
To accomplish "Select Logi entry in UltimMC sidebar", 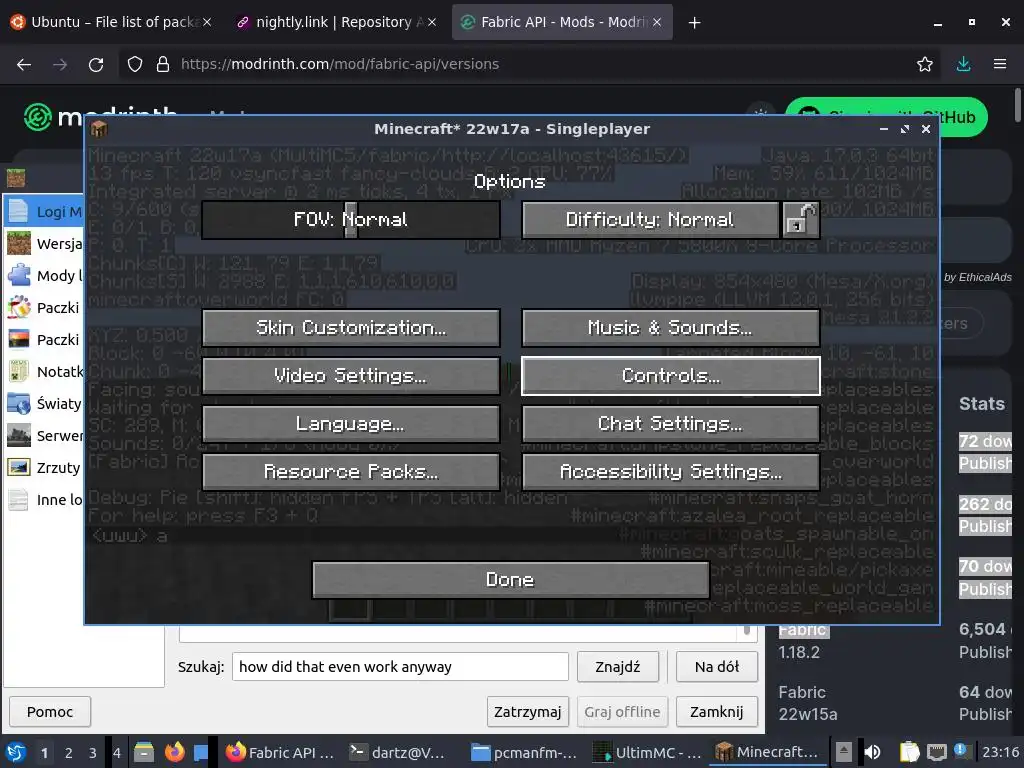I will [x=44, y=212].
